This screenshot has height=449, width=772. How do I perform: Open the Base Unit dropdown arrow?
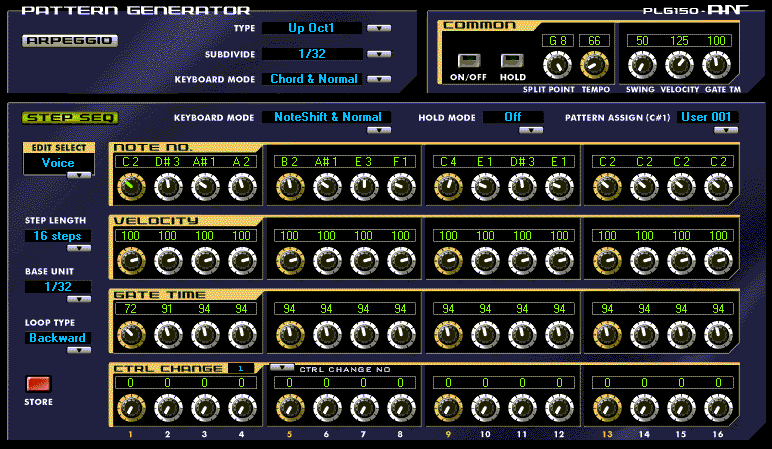click(79, 299)
